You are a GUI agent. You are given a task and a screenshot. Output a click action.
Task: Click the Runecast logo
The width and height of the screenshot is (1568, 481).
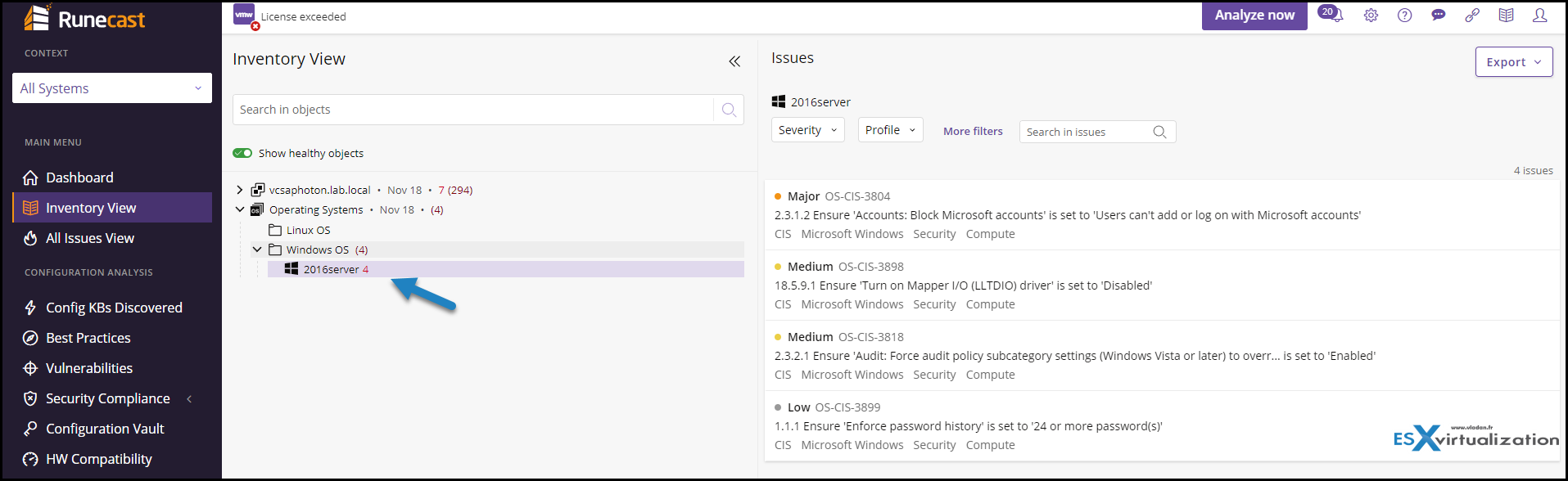point(84,18)
